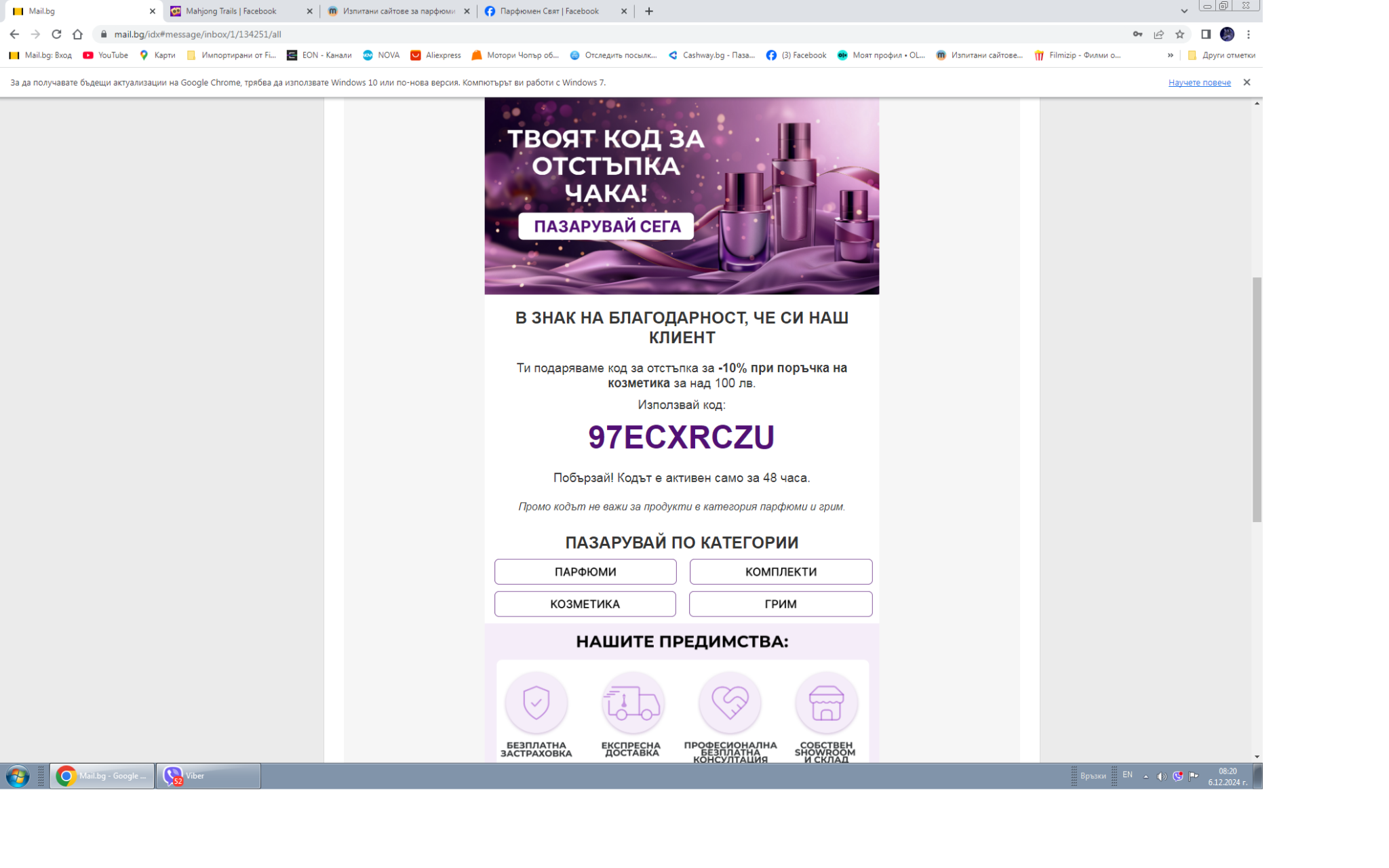The height and width of the screenshot is (868, 1389).
Task: Open the YouTube bookmark
Action: (x=106, y=55)
